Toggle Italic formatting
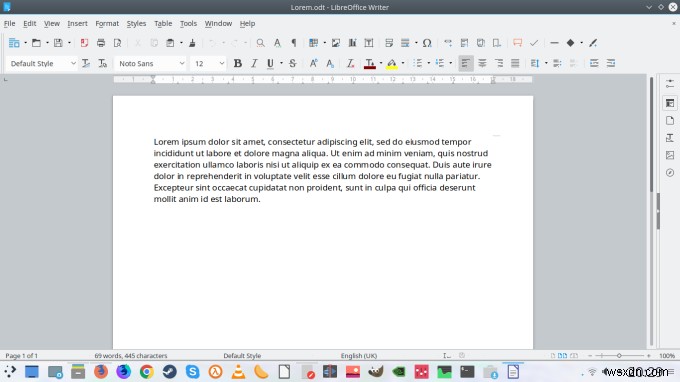This screenshot has width=680, height=382. [x=254, y=64]
